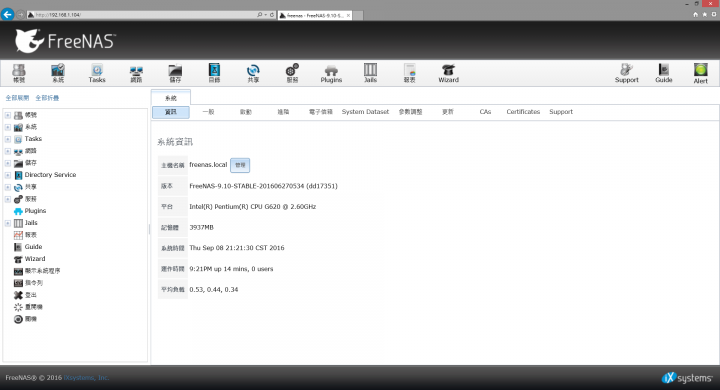Switch to the Boot sub-tab
This screenshot has width=720, height=390.
click(246, 112)
